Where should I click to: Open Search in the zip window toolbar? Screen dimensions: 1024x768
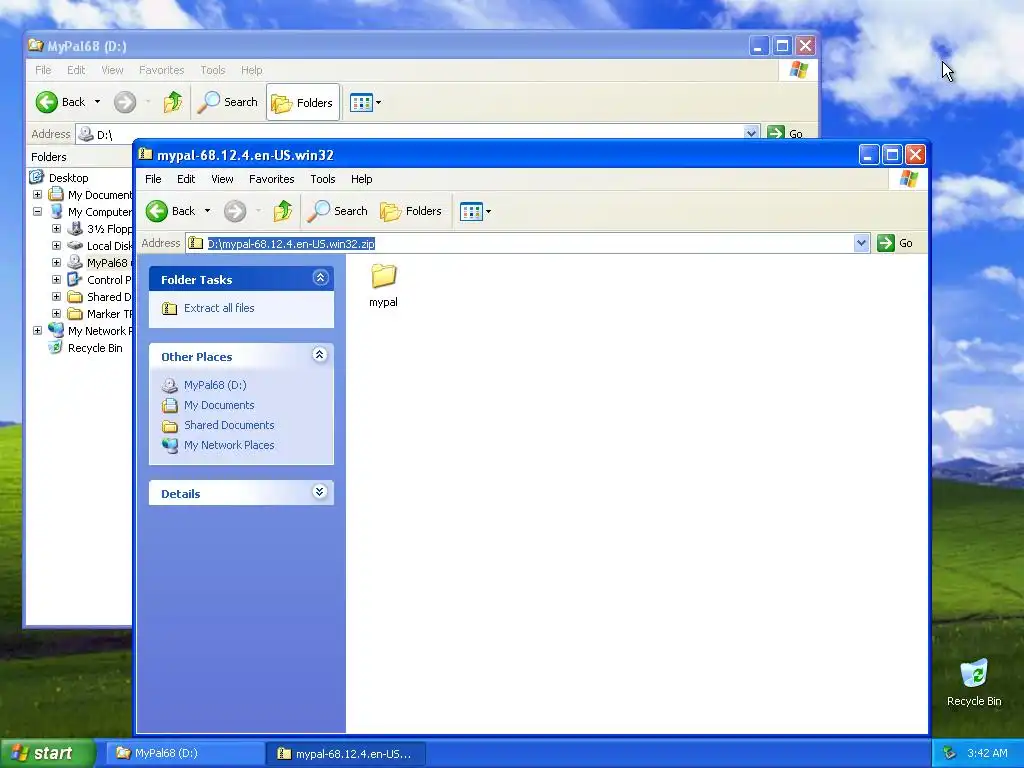[338, 211]
